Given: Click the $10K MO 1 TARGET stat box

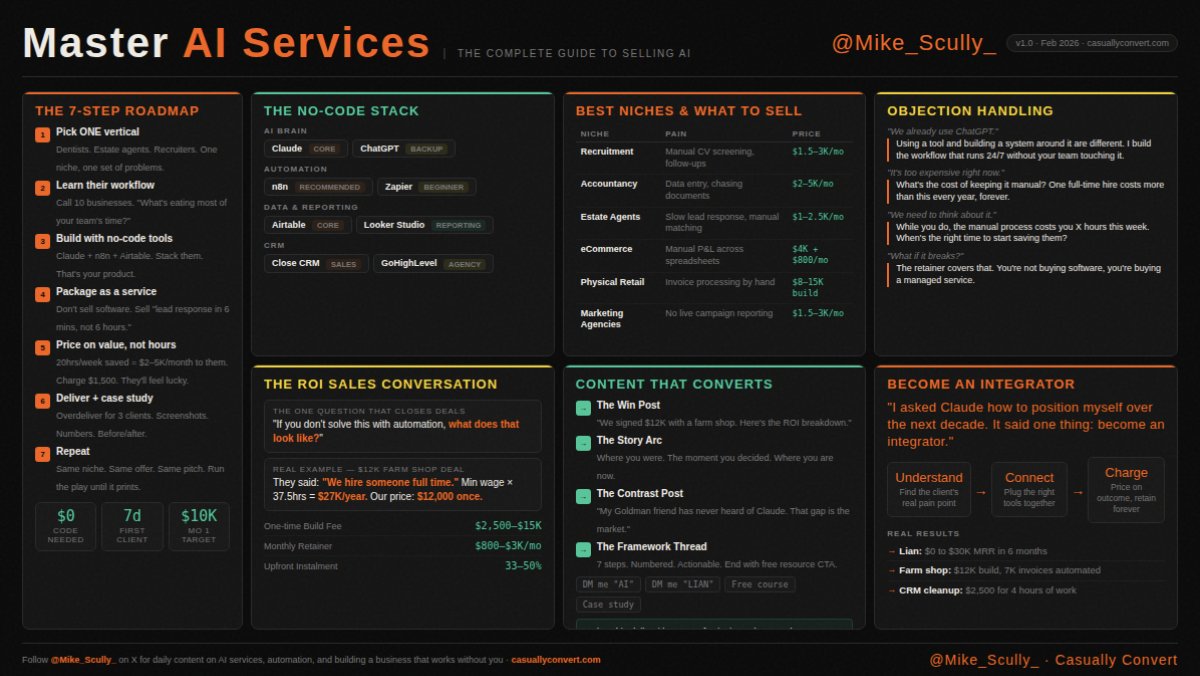Looking at the screenshot, I should pos(199,526).
